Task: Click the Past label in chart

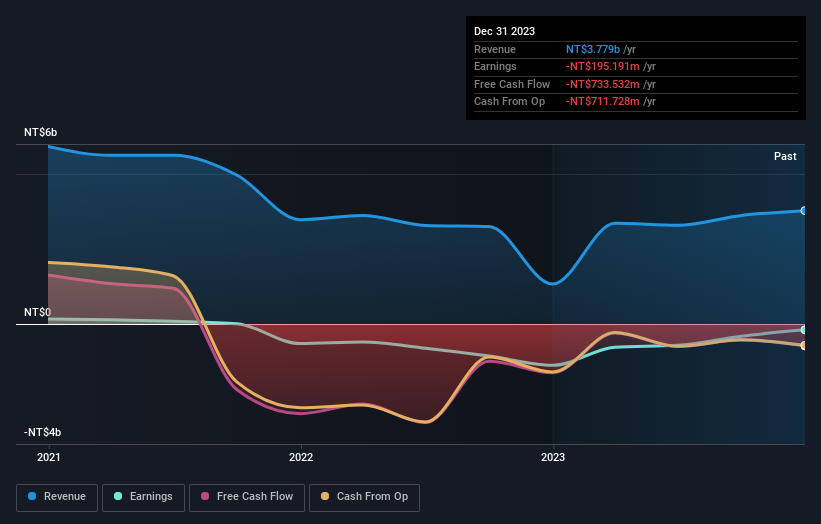Action: [x=785, y=156]
